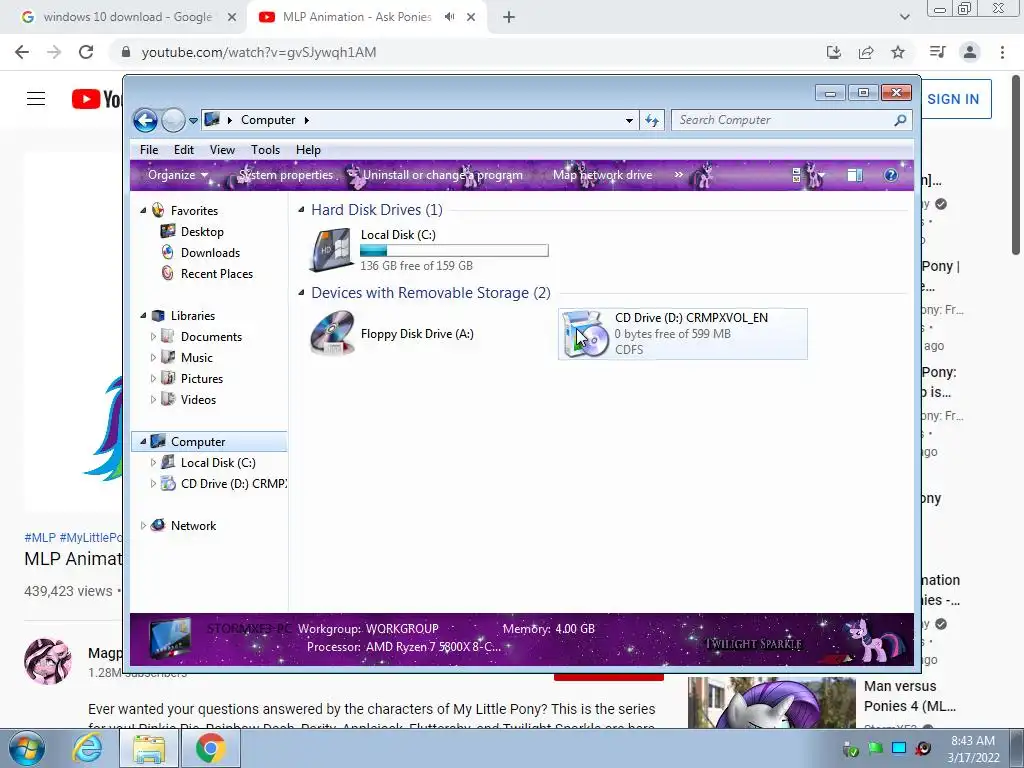Click the taskbar clock showing 8:43 AM

point(973,748)
